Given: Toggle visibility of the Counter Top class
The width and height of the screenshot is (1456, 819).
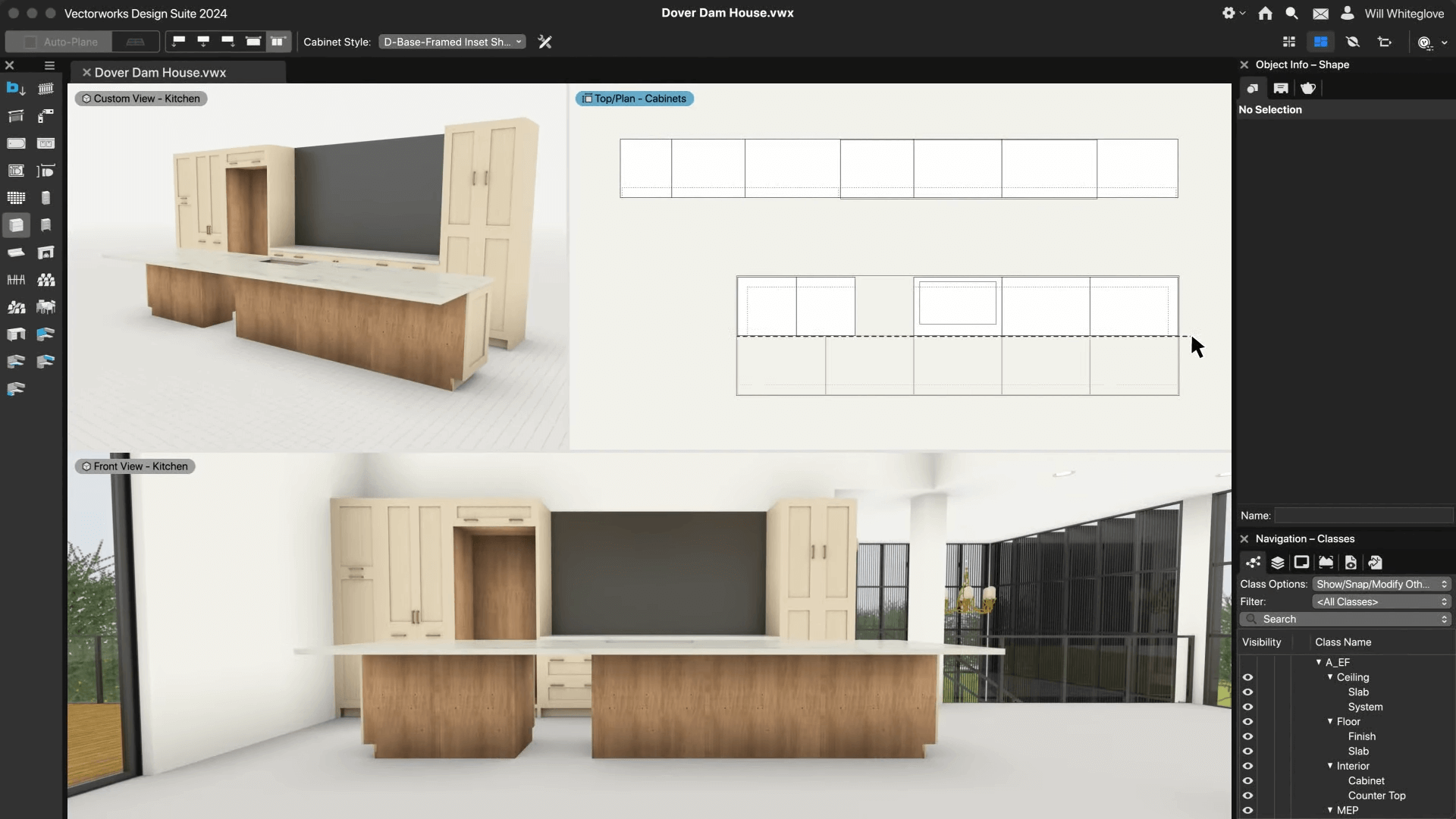Looking at the screenshot, I should (1248, 795).
